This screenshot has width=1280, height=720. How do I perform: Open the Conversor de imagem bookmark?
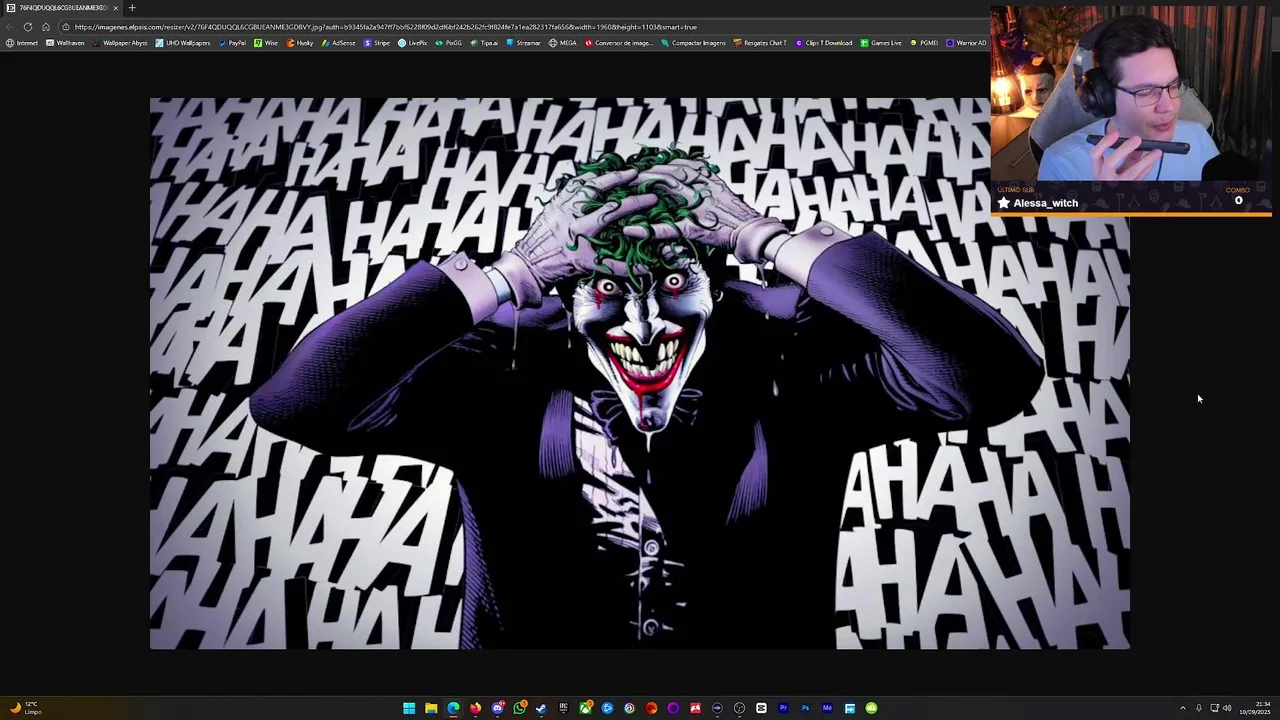(x=618, y=43)
